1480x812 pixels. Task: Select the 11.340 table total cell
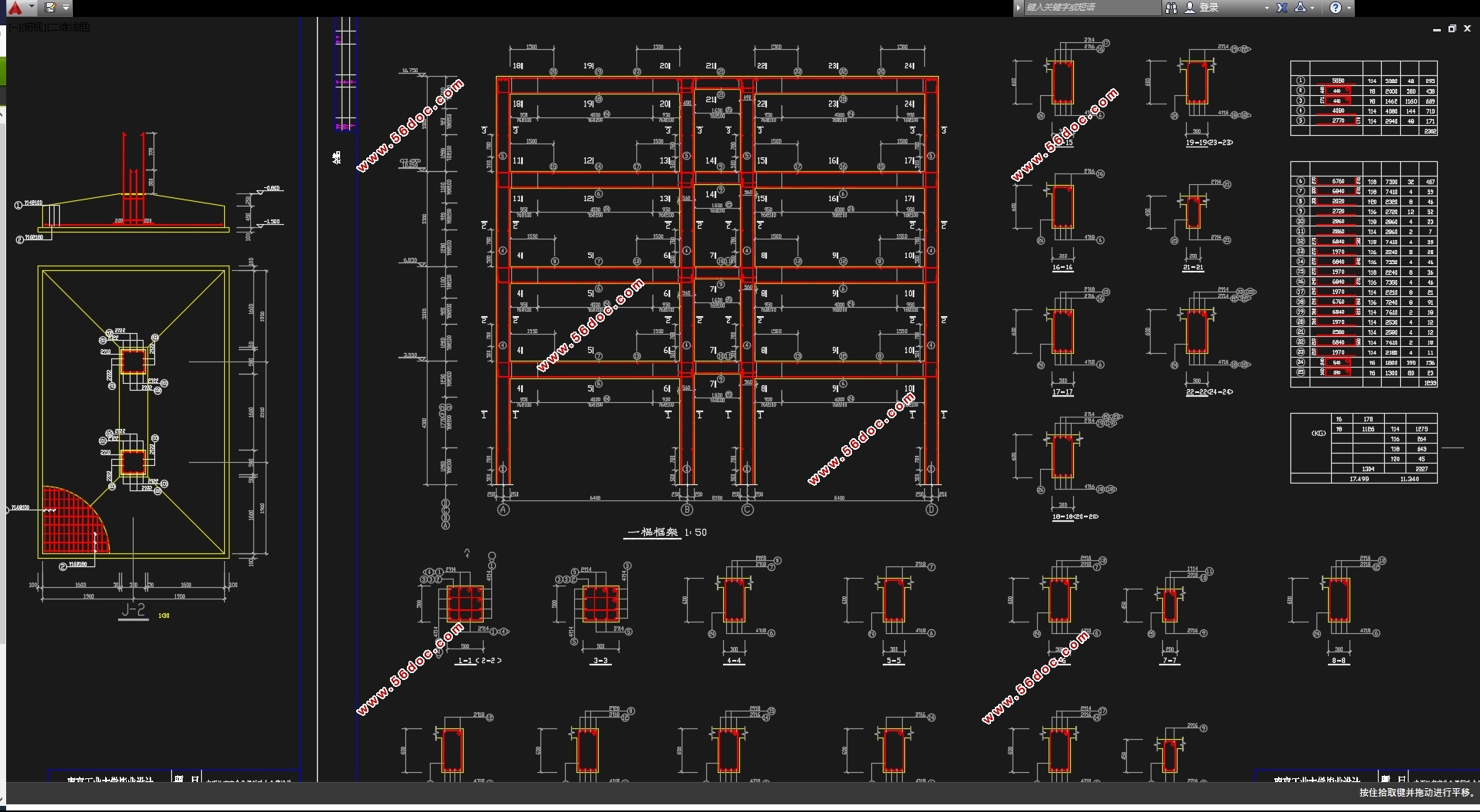(1409, 478)
